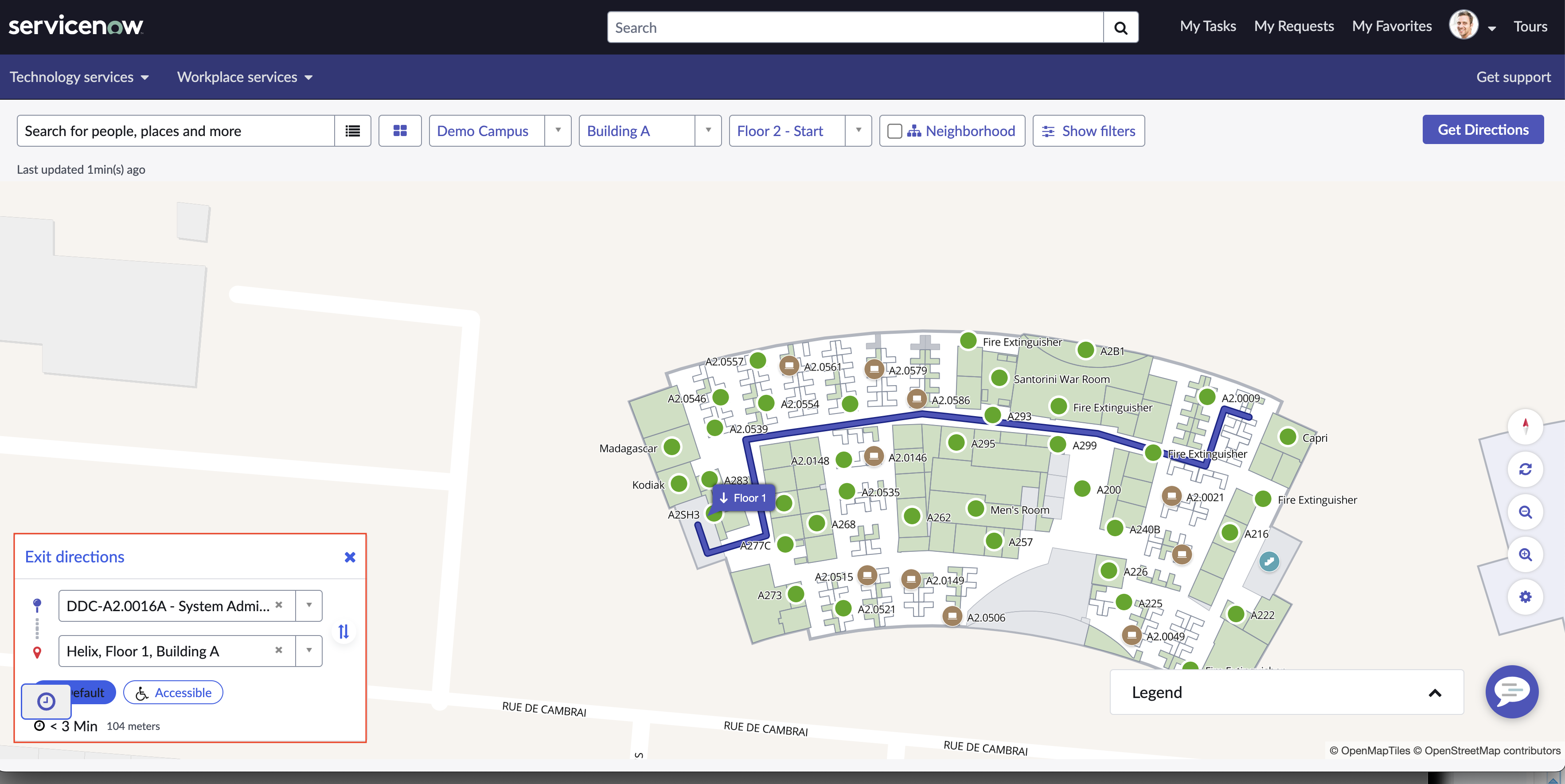Select the Capri room marker
Screen dimensions: 1565x784
click(1288, 436)
